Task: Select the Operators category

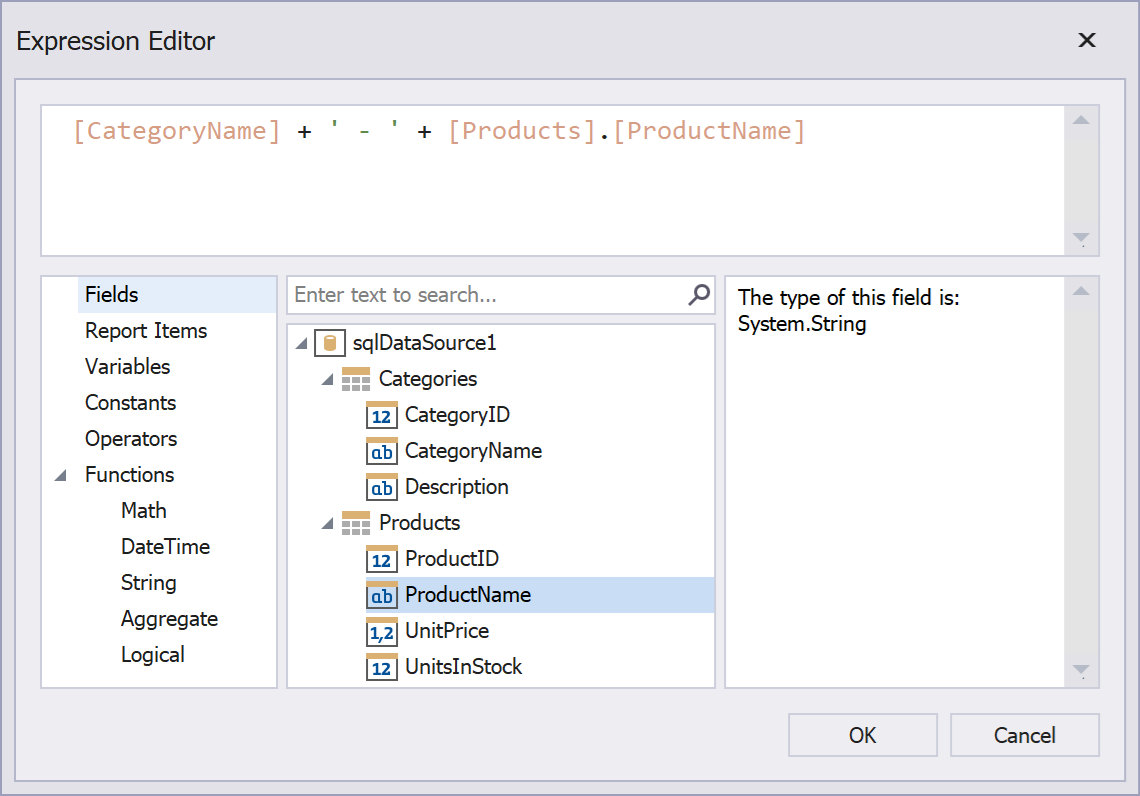Action: point(131,439)
